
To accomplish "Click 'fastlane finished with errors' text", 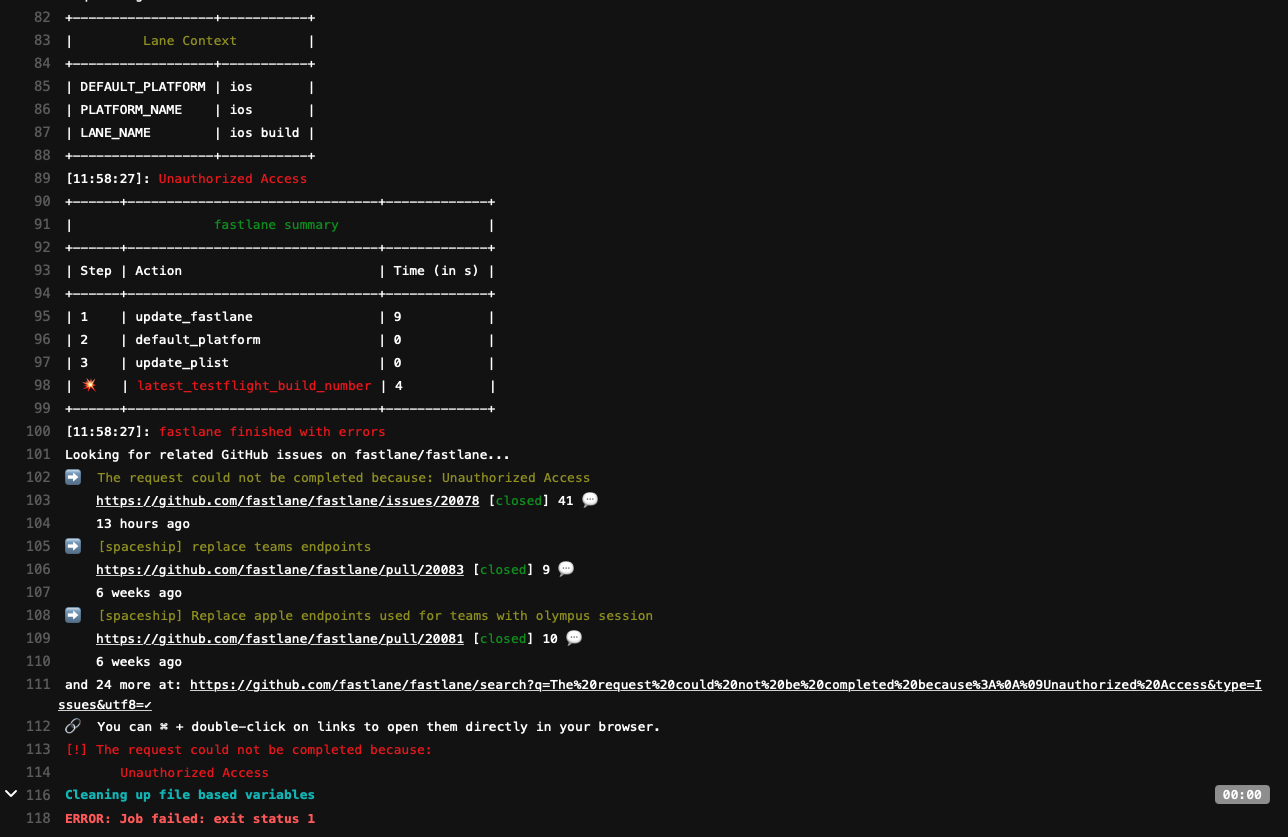I will point(272,432).
